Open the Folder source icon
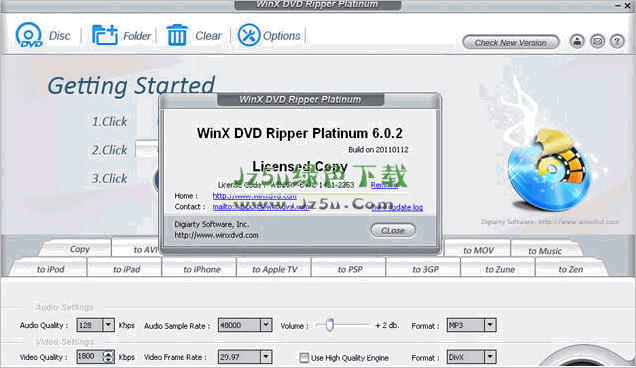The width and height of the screenshot is (636, 368). point(105,35)
